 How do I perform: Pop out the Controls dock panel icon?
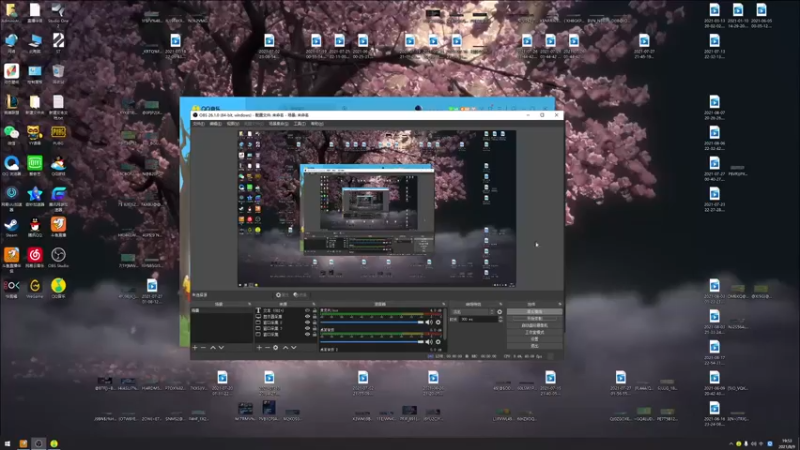tap(560, 304)
